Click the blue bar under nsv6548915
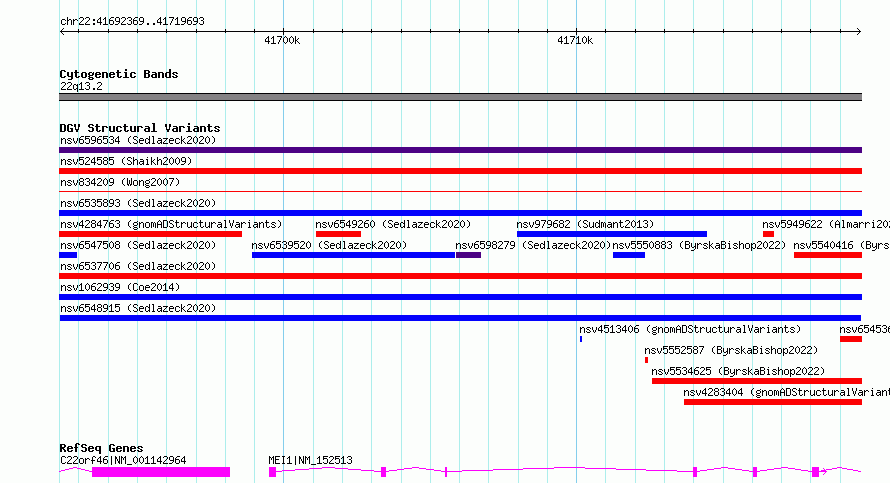Viewport: 890px width, 483px height. tap(460, 318)
